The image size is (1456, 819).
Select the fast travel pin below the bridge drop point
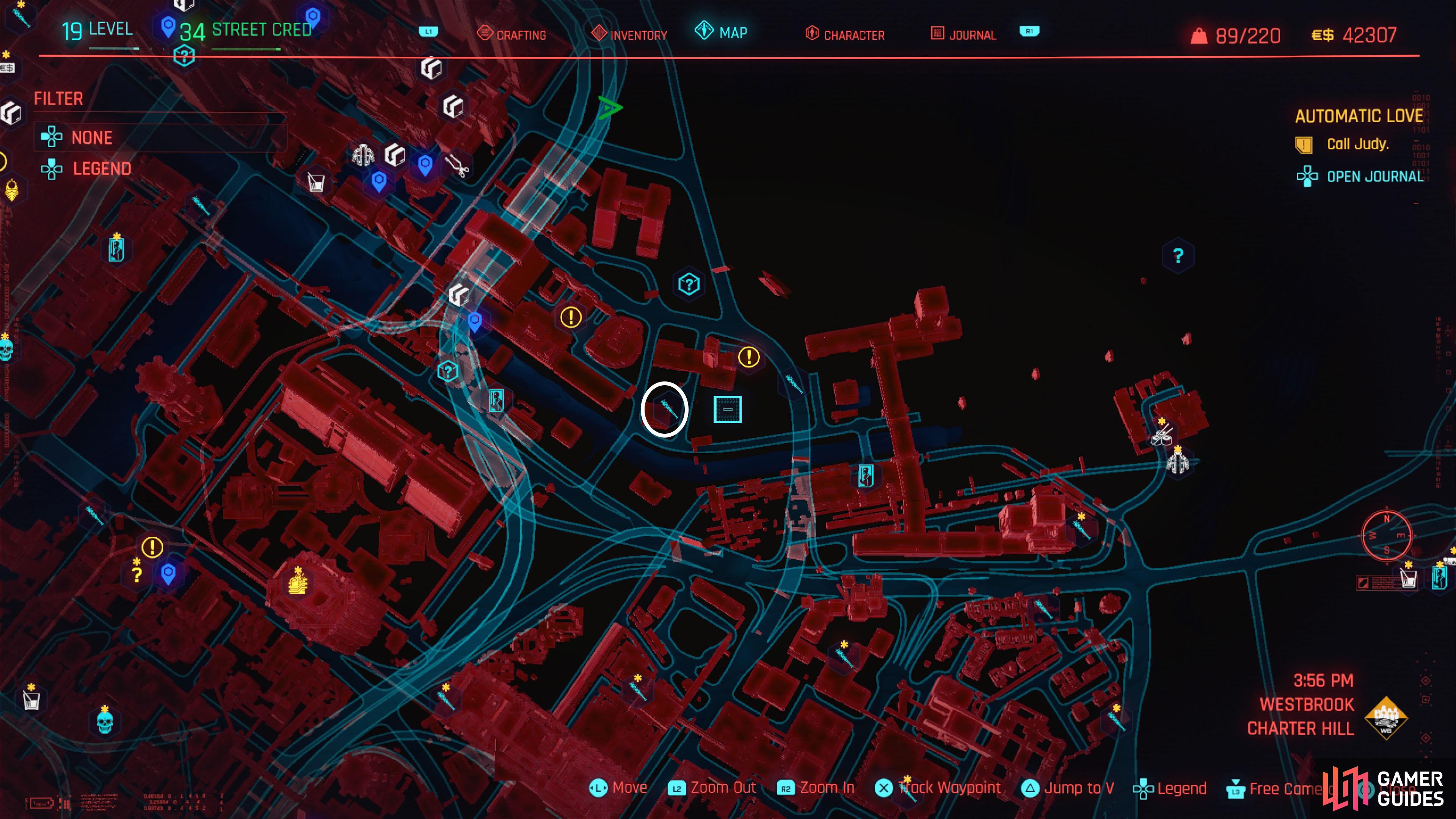pos(474,322)
